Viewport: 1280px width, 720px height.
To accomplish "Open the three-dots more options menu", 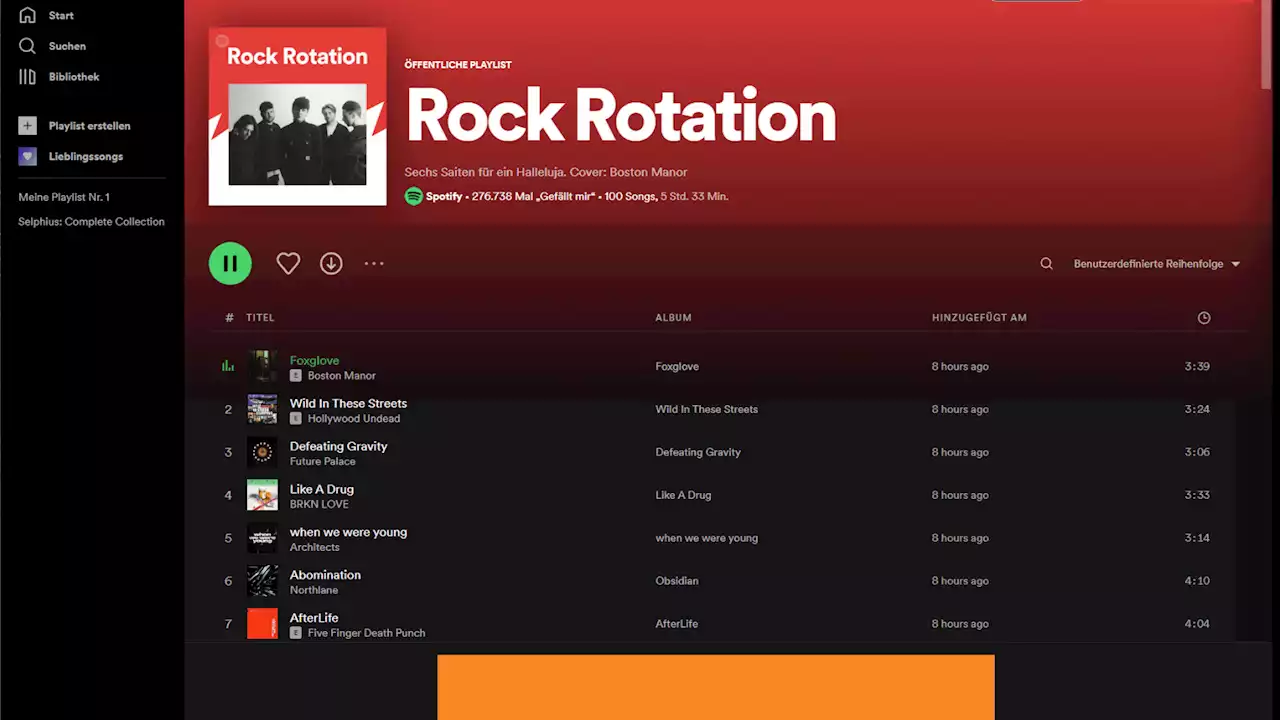I will [x=374, y=263].
